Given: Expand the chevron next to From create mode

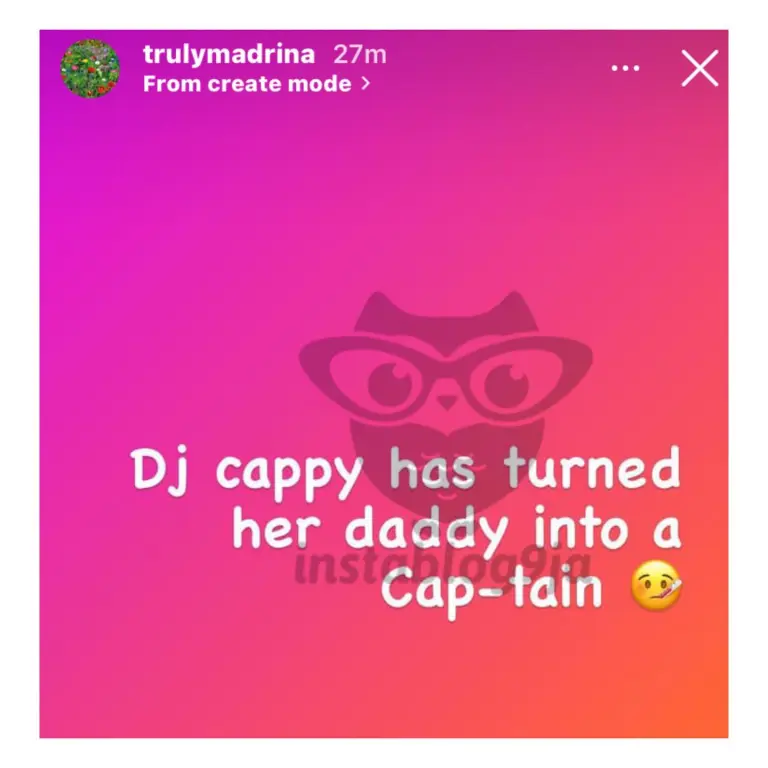Looking at the screenshot, I should tap(365, 84).
